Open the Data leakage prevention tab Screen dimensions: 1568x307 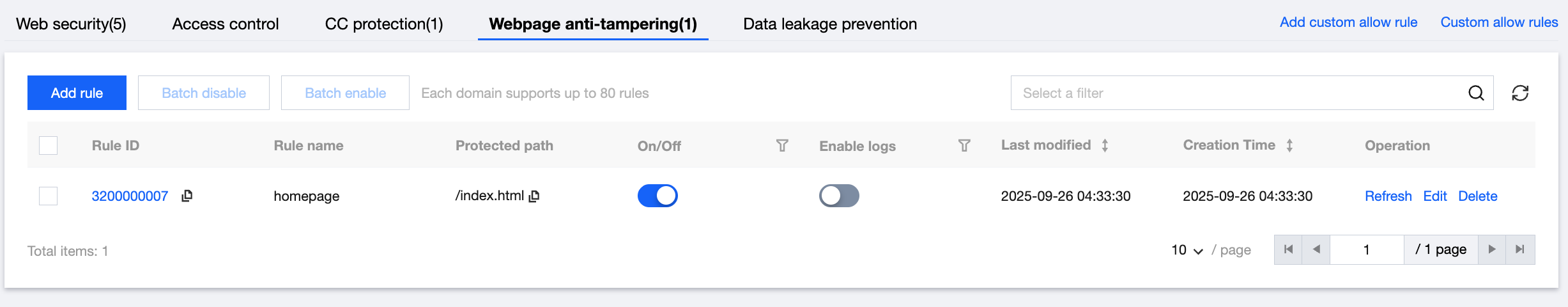click(830, 24)
